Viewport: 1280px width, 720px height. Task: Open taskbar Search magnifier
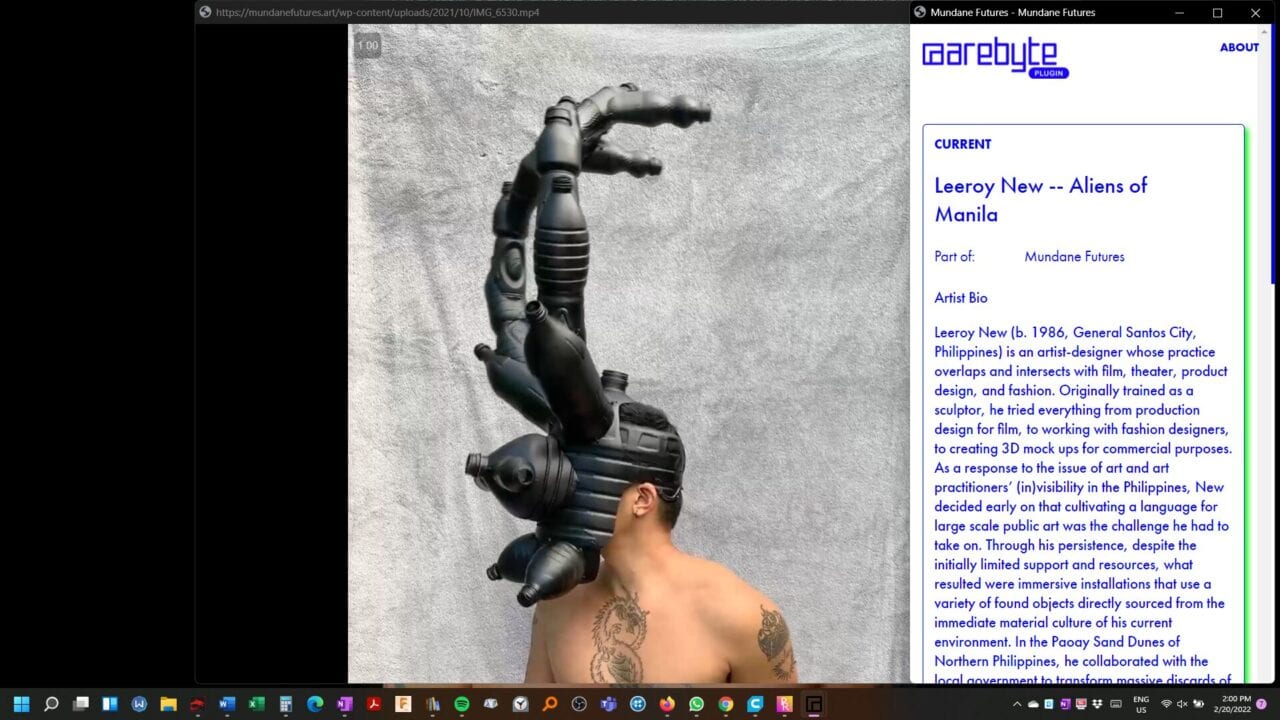(x=51, y=704)
